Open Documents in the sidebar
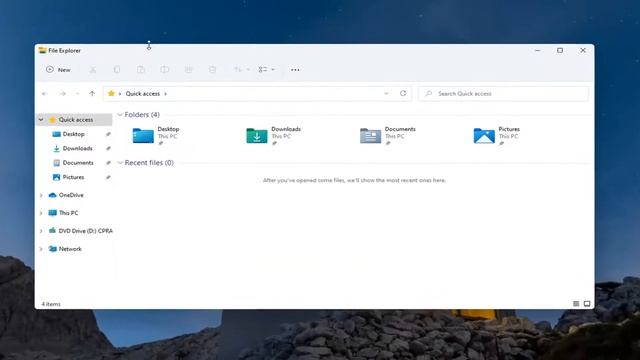Viewport: 640px width, 360px height. (78, 162)
